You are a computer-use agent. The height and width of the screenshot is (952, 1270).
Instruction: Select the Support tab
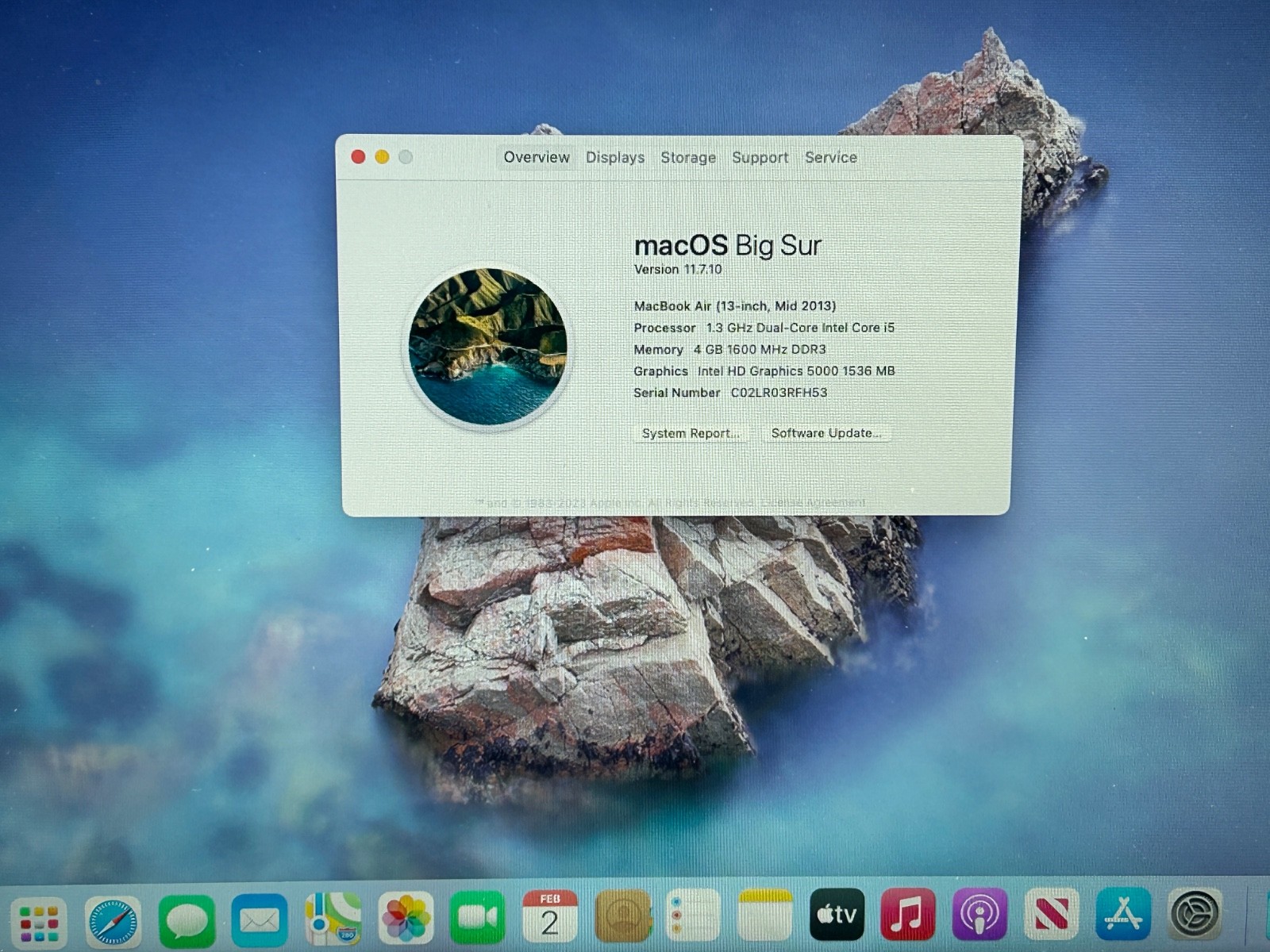coord(760,158)
